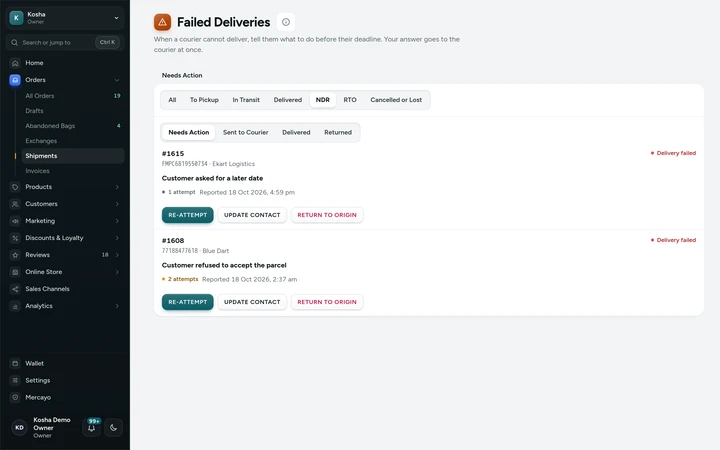
Task: Switch to the NDR tab
Action: pyautogui.click(x=322, y=100)
